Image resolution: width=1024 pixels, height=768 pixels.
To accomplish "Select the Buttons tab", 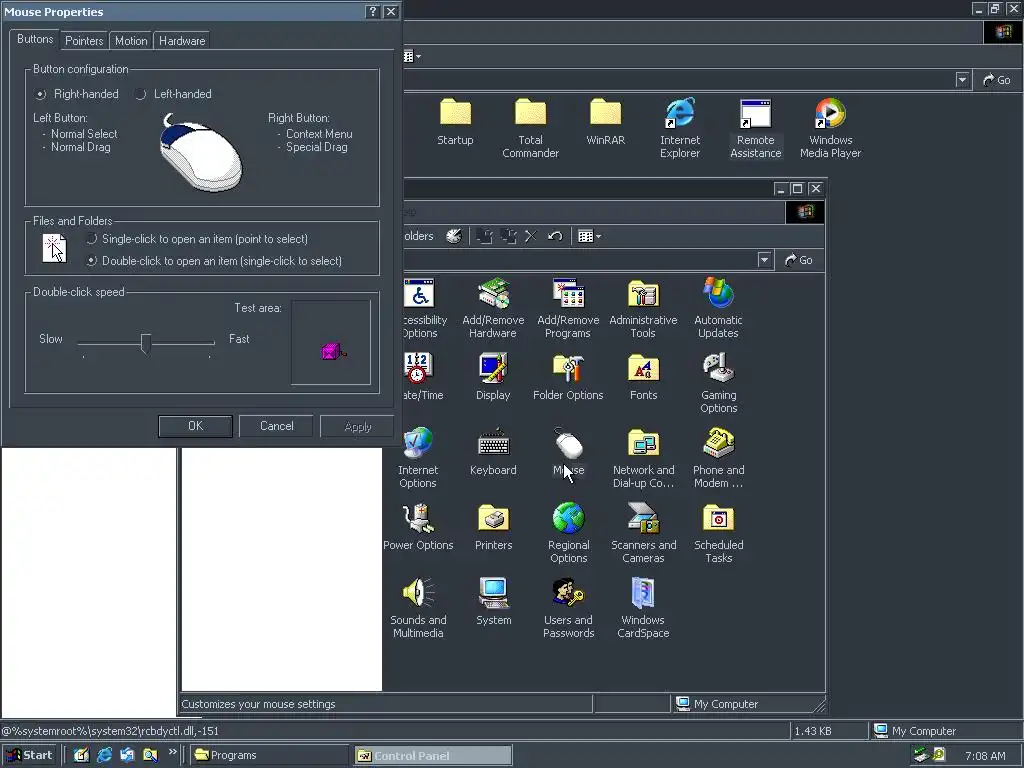I will 35,39.
